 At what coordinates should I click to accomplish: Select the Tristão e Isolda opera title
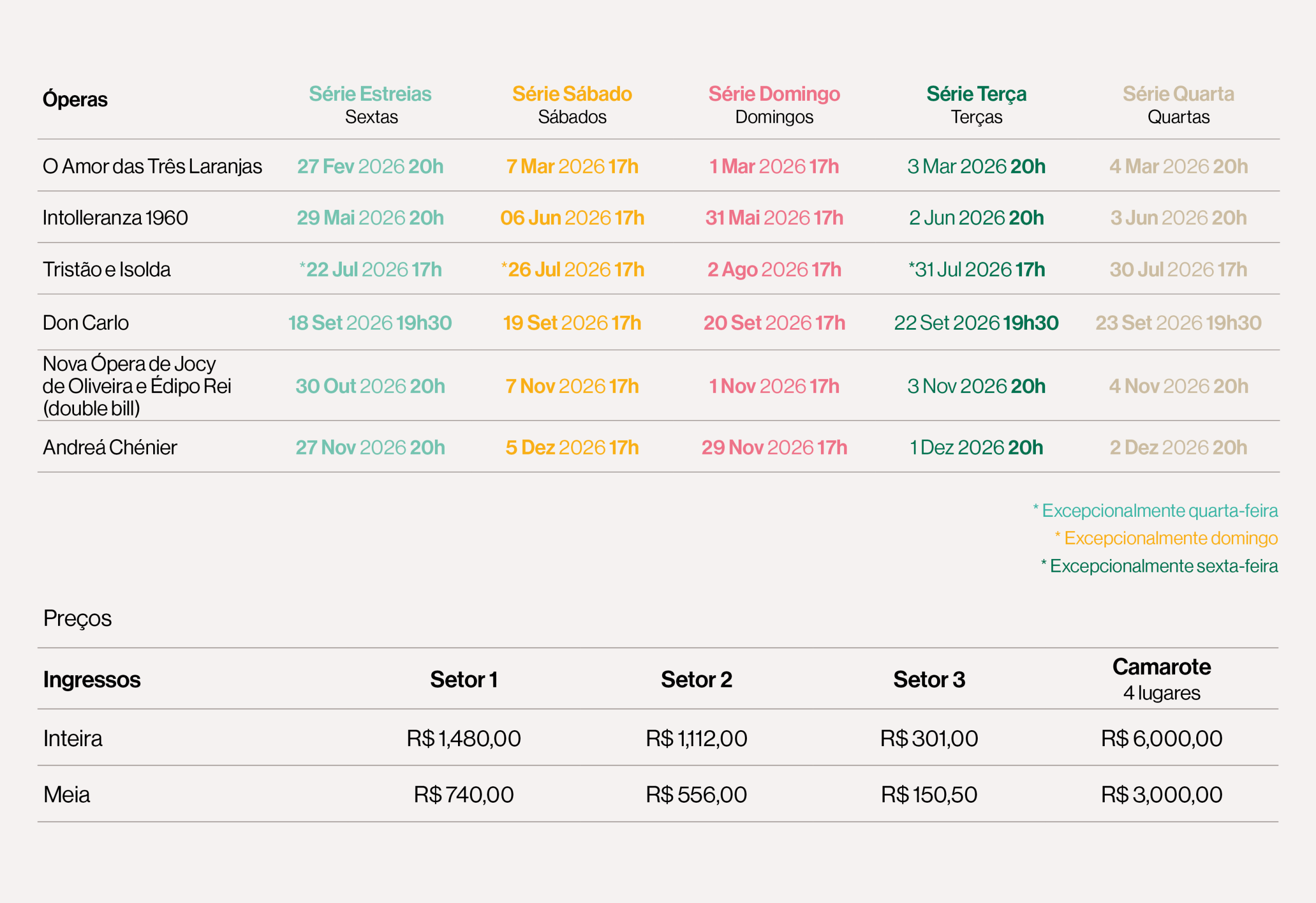coord(106,269)
